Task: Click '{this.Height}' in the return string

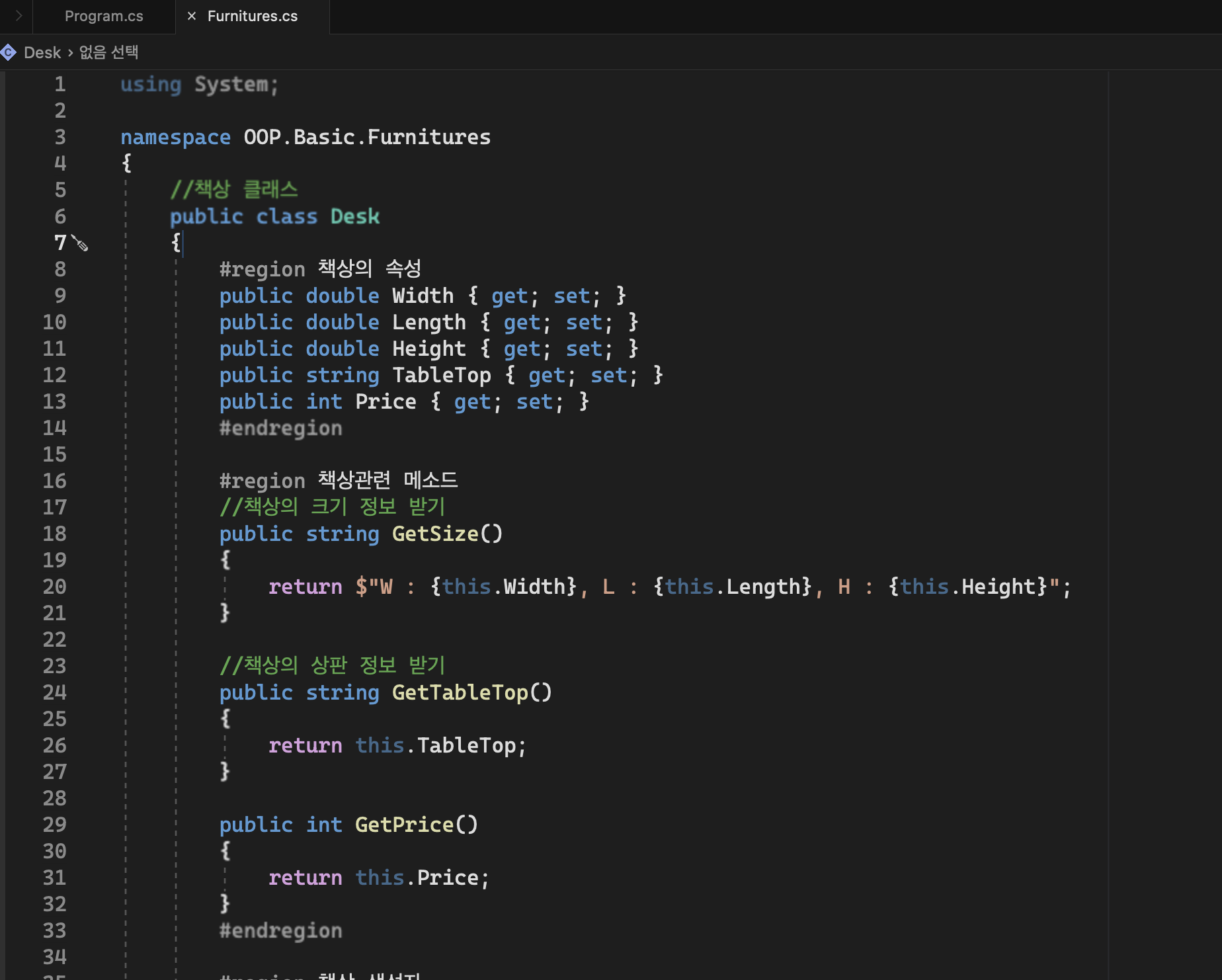Action: (968, 587)
